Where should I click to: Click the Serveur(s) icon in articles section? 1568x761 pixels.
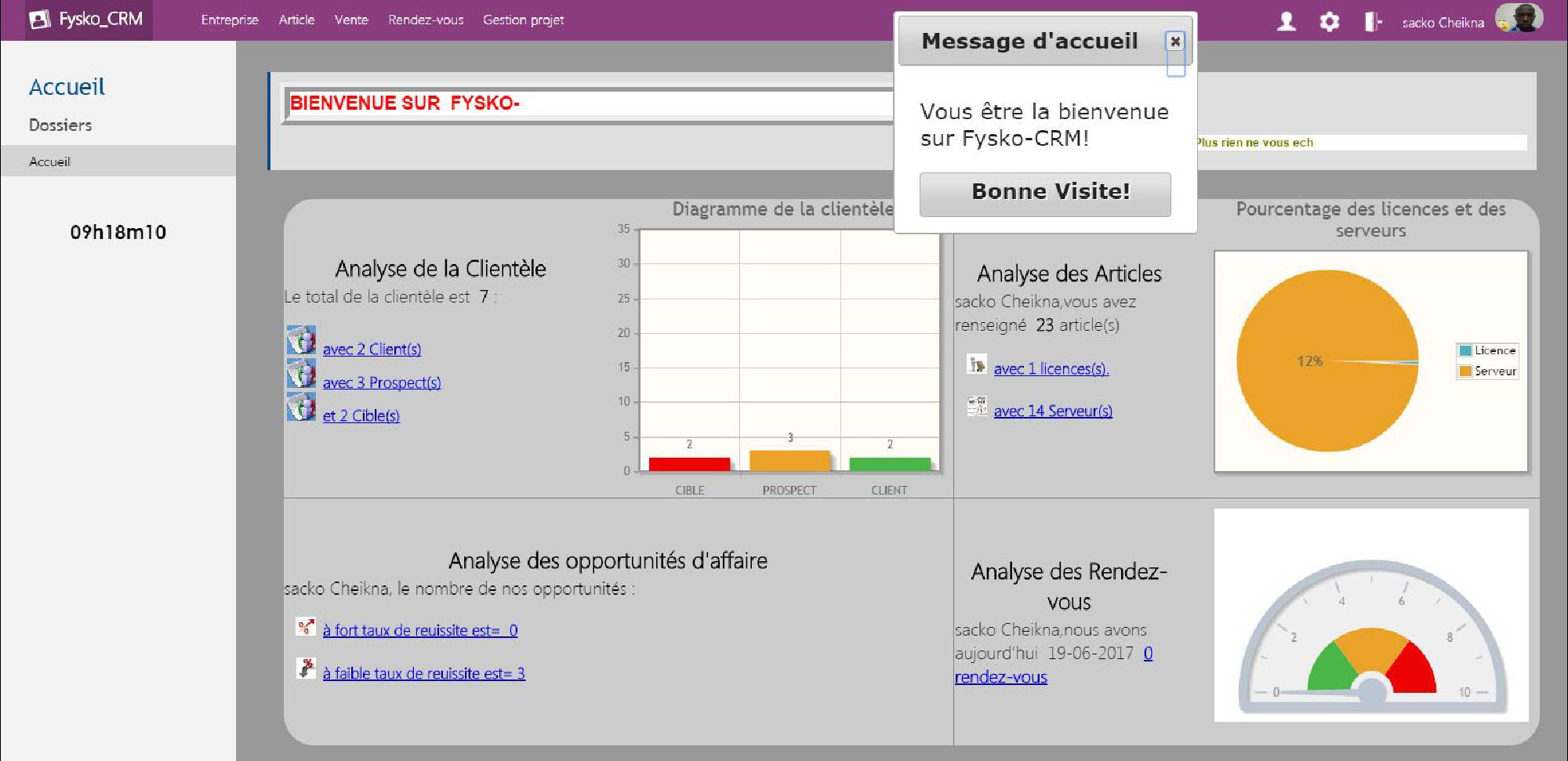click(976, 406)
